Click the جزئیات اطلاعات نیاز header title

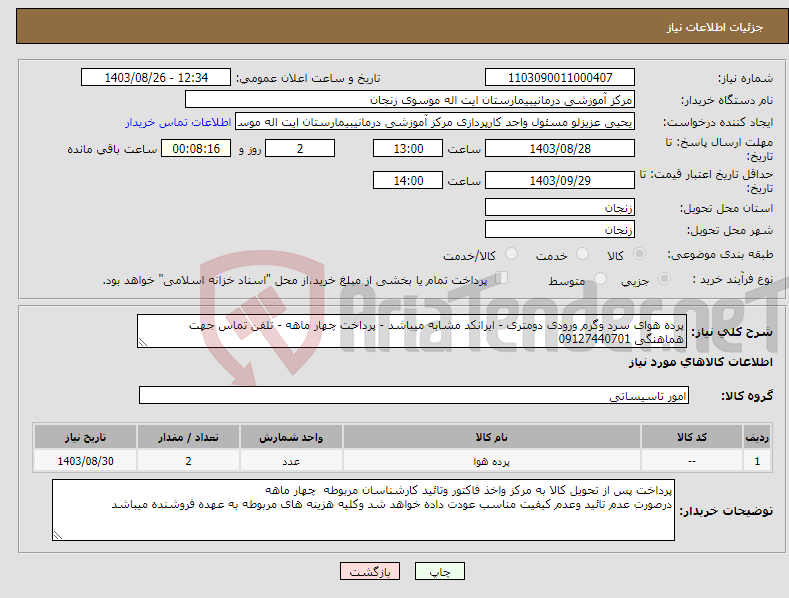pyautogui.click(x=715, y=27)
